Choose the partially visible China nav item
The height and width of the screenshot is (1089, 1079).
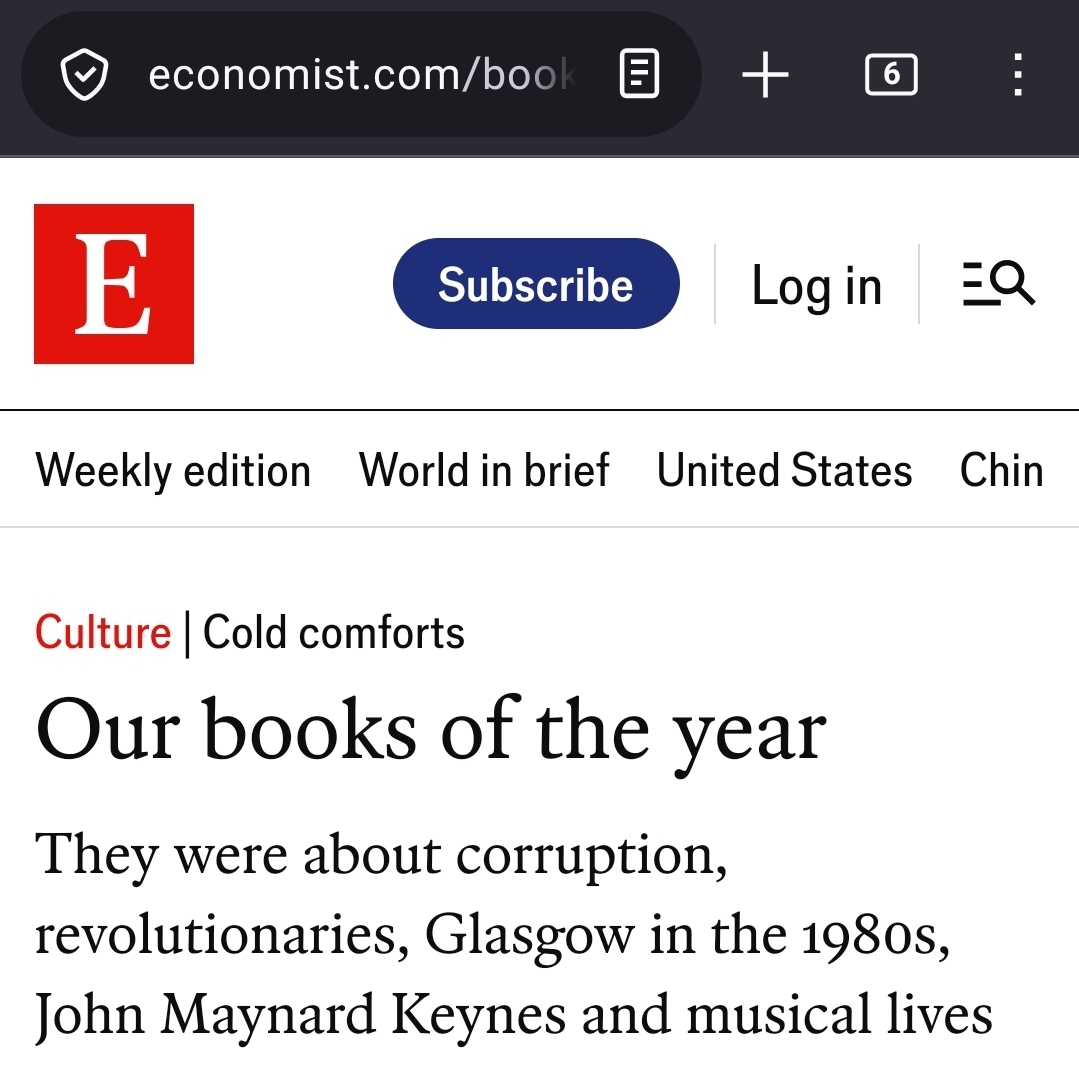(x=1001, y=470)
